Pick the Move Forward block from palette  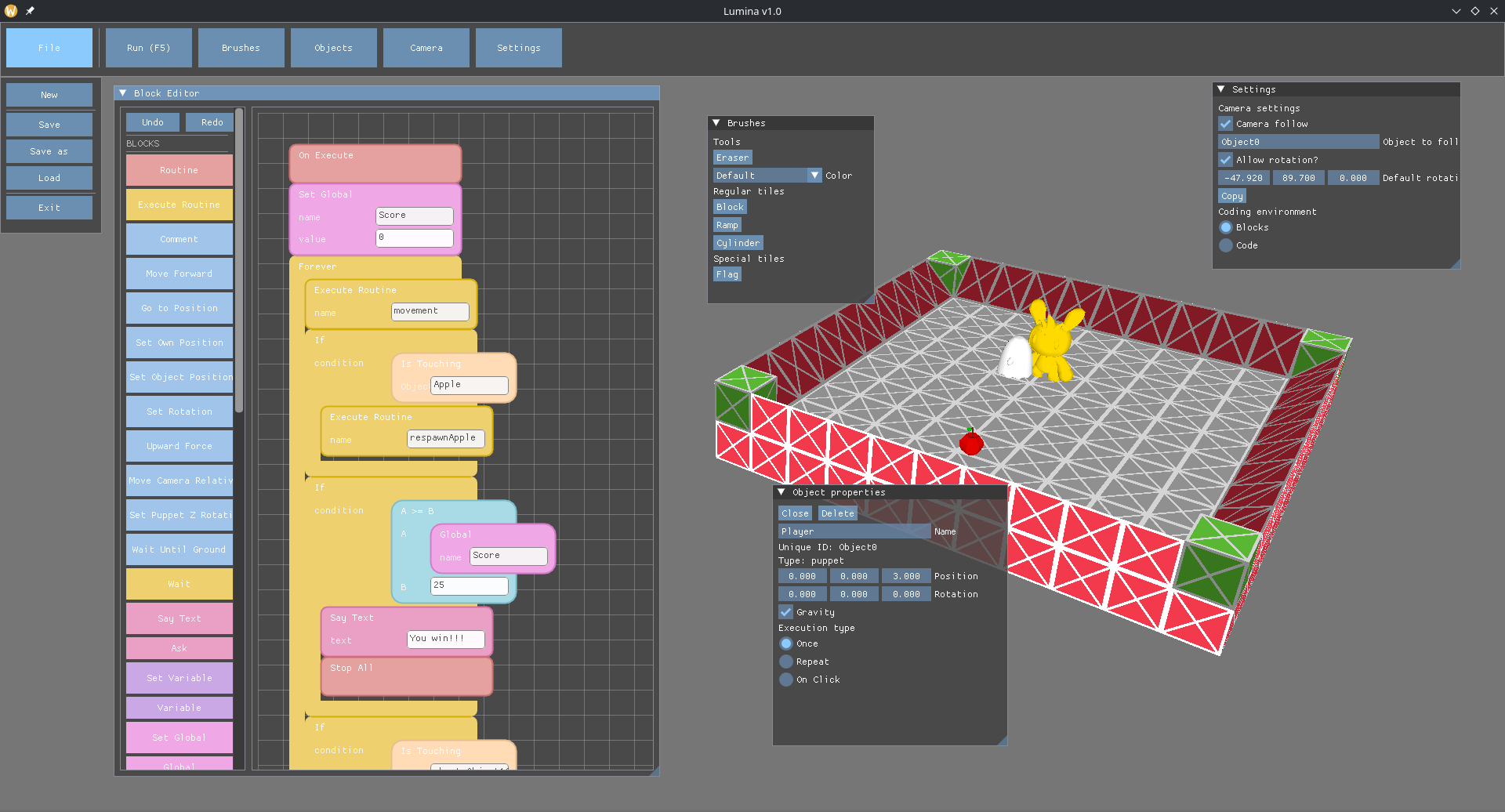[180, 274]
